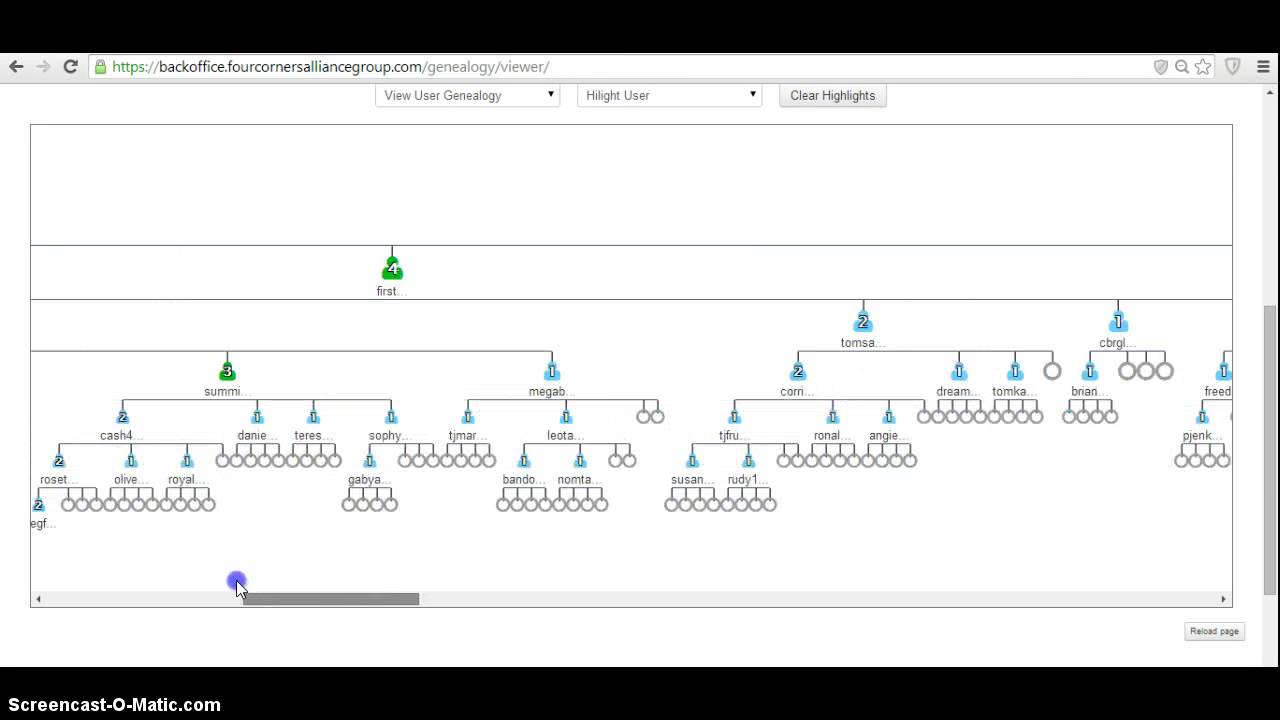Screen dimensions: 1280x720
Task: Click the 'bando...' user node
Action: pyautogui.click(x=523, y=460)
